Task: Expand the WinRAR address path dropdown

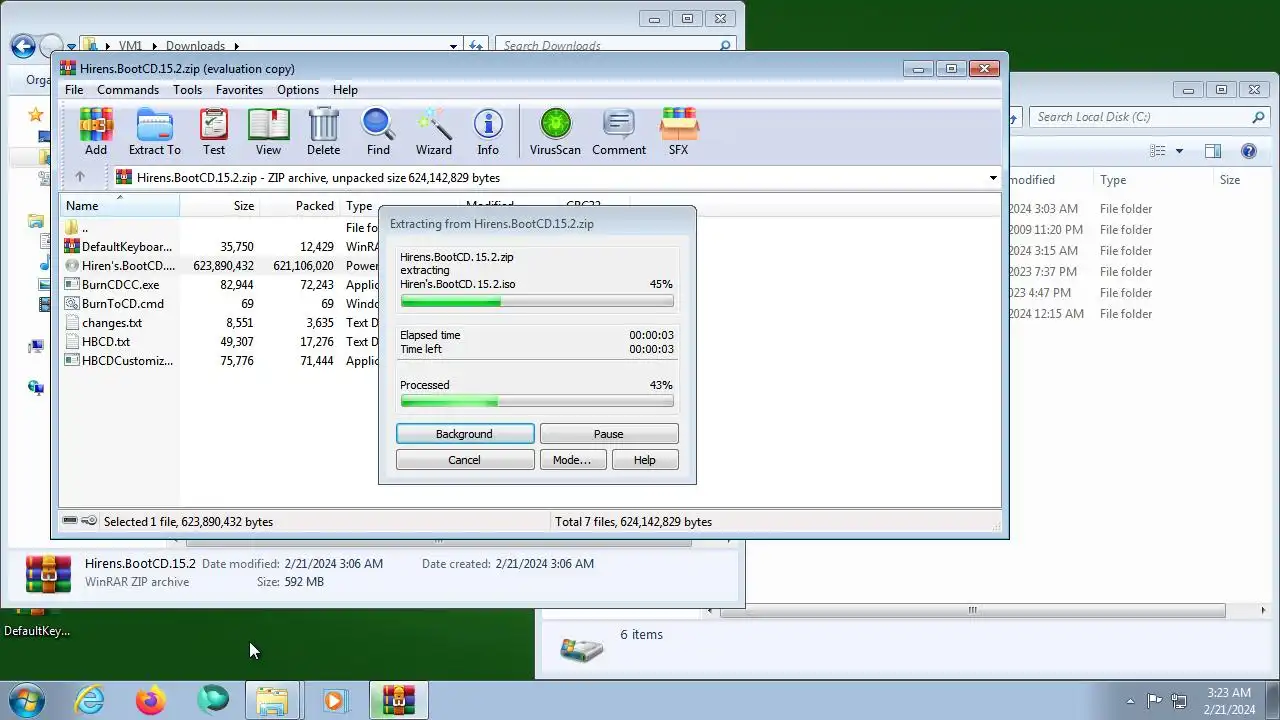Action: tap(993, 178)
